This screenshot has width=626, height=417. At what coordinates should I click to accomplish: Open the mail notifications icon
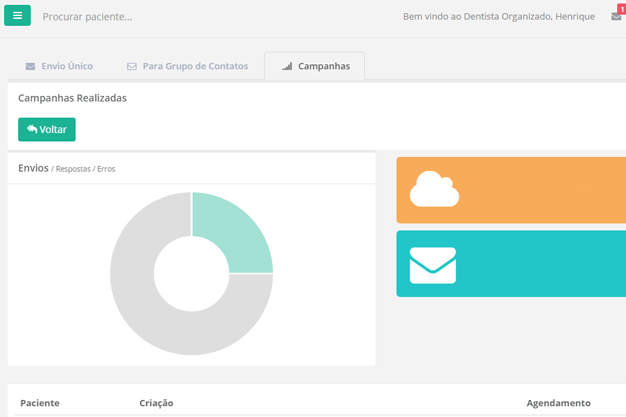[x=616, y=17]
